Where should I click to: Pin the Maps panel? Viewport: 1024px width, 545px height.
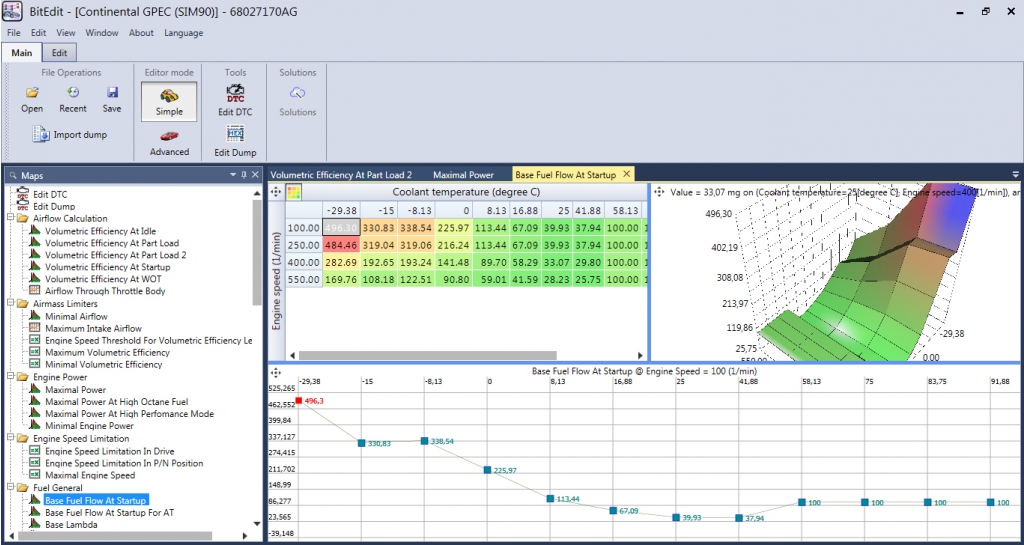pos(244,175)
